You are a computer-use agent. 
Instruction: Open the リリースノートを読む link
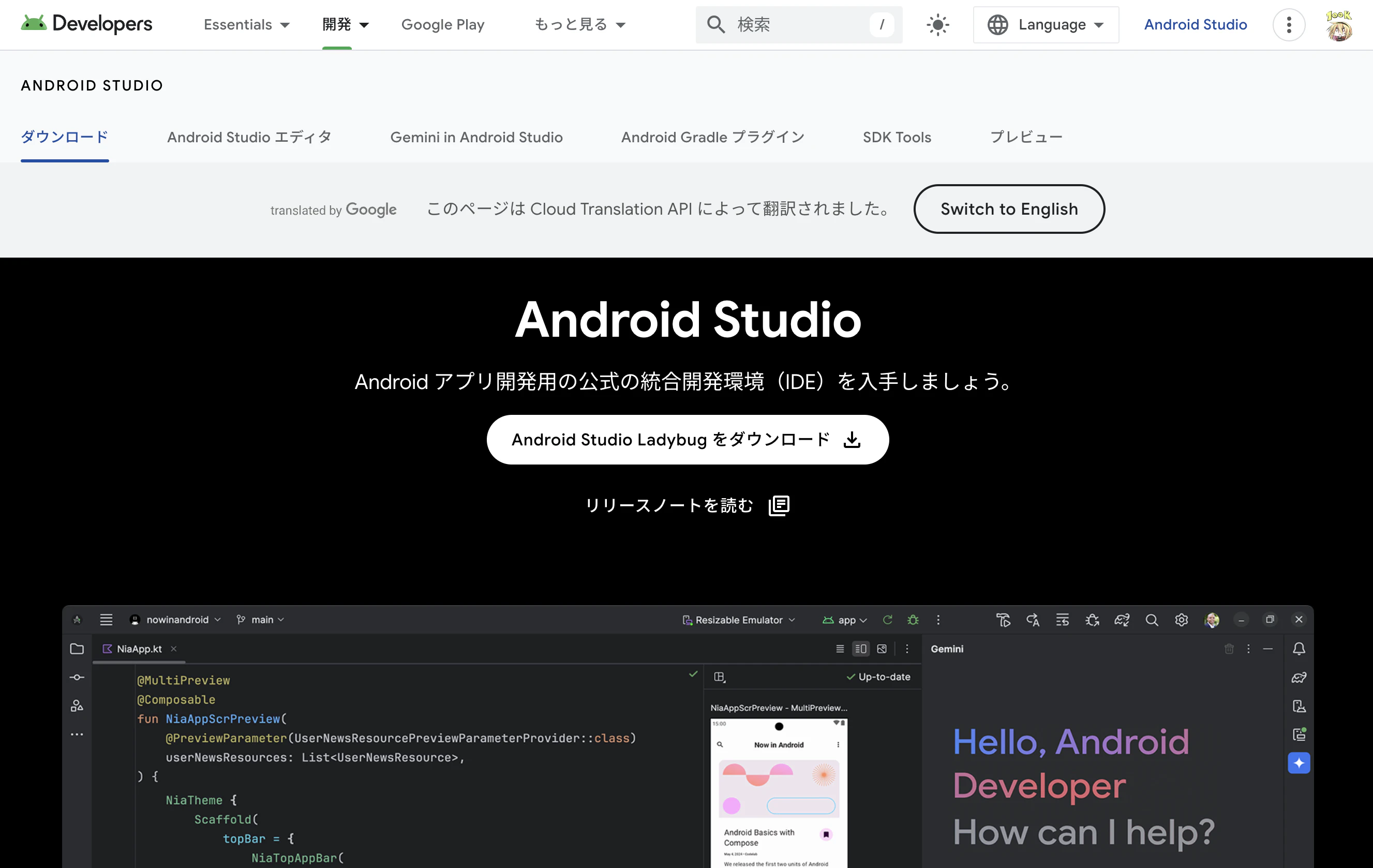click(687, 505)
